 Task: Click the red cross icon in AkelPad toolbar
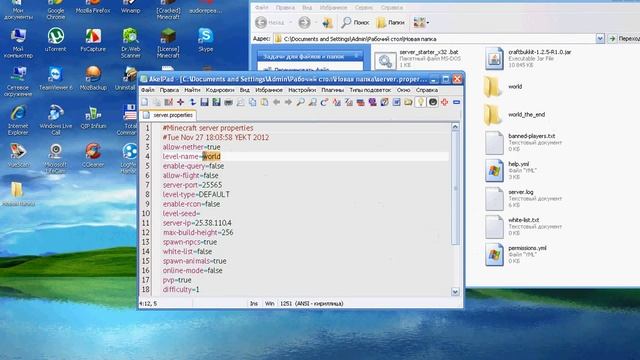coord(444,102)
